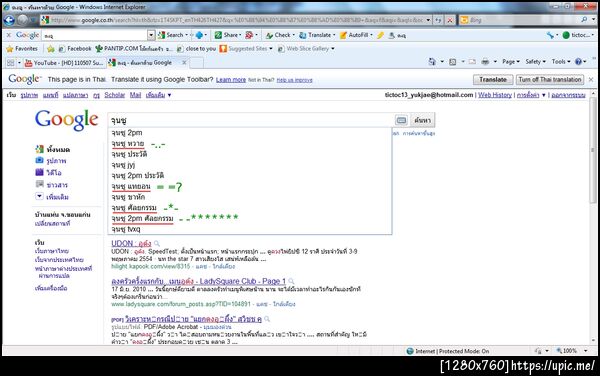Screen dimensions: 600x376
Task: Click the Home icon in command bar
Action: [432, 62]
